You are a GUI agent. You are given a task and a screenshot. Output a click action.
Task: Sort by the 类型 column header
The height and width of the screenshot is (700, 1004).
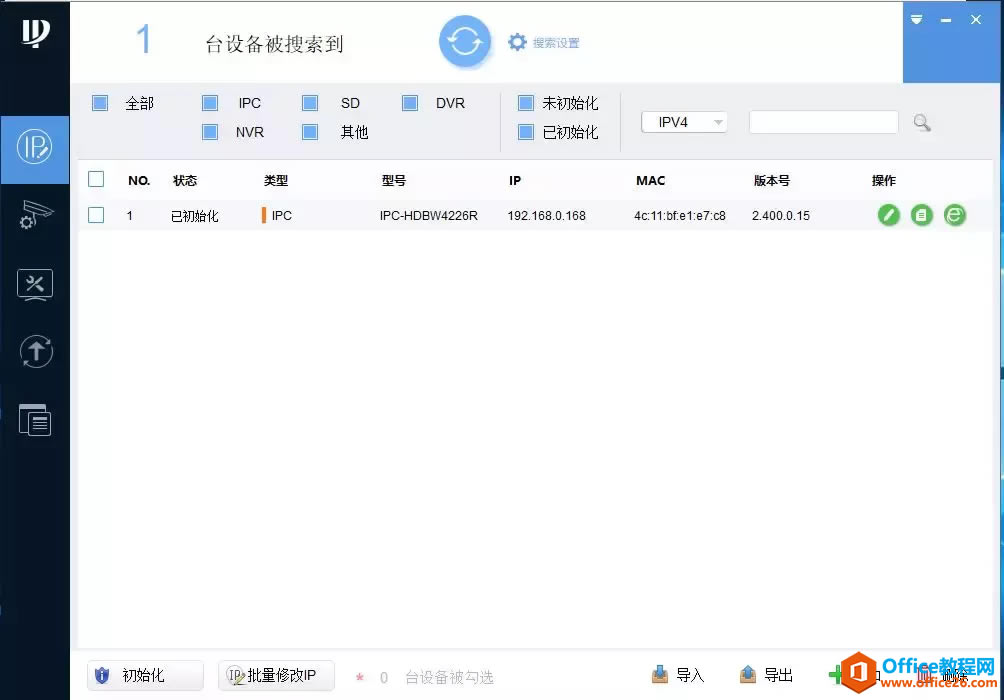(276, 181)
